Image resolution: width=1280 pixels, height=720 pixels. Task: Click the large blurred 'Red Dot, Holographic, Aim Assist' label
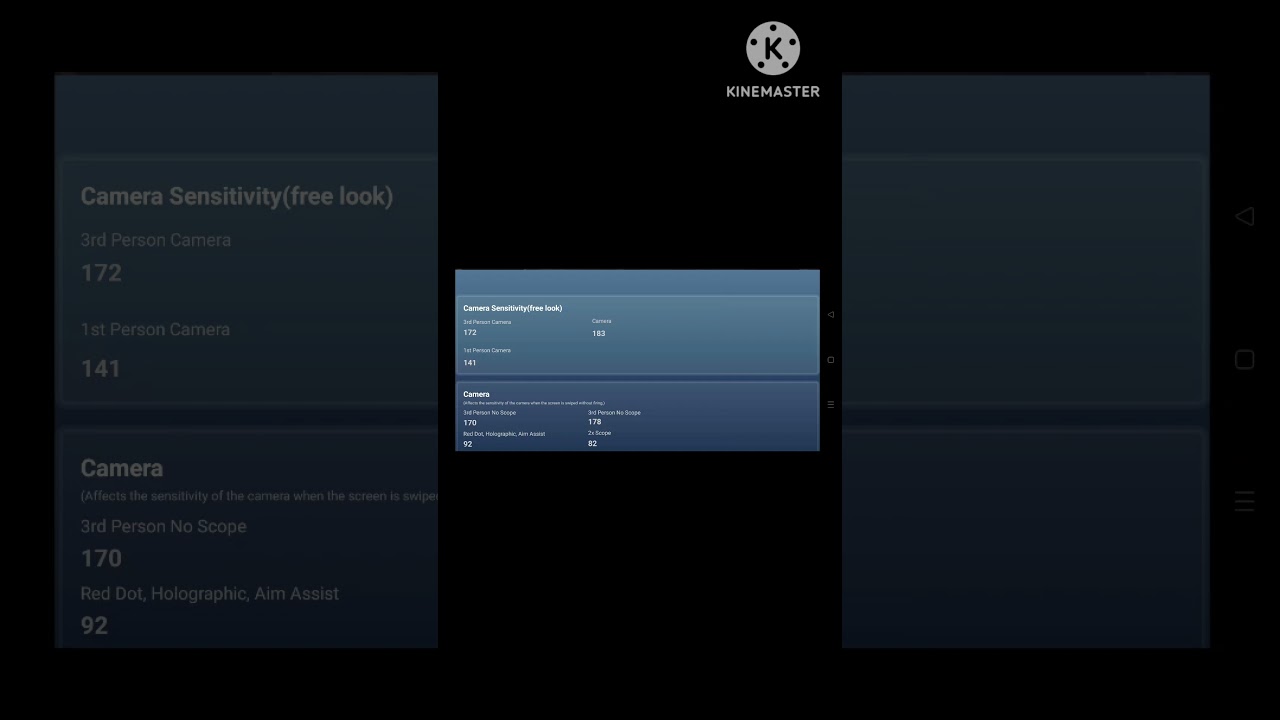[x=210, y=593]
